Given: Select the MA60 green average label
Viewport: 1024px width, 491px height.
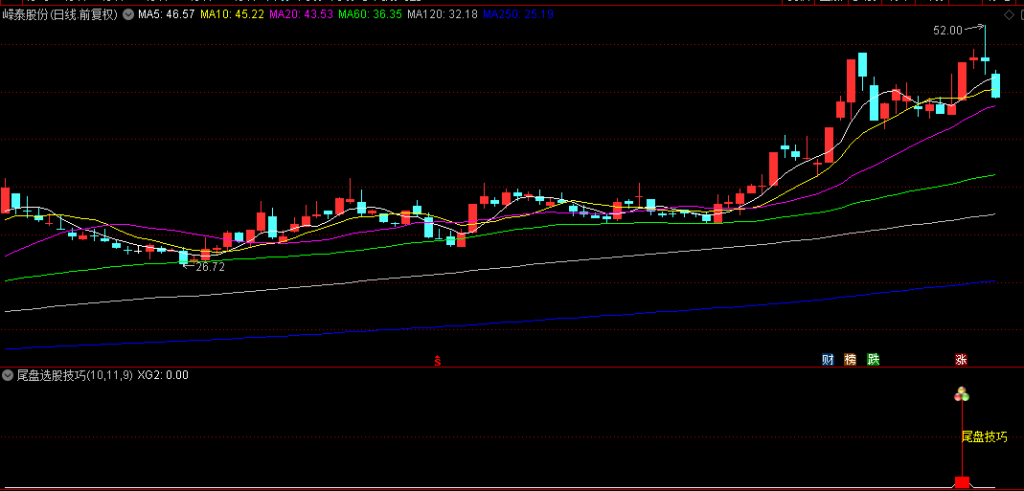Looking at the screenshot, I should pos(370,15).
